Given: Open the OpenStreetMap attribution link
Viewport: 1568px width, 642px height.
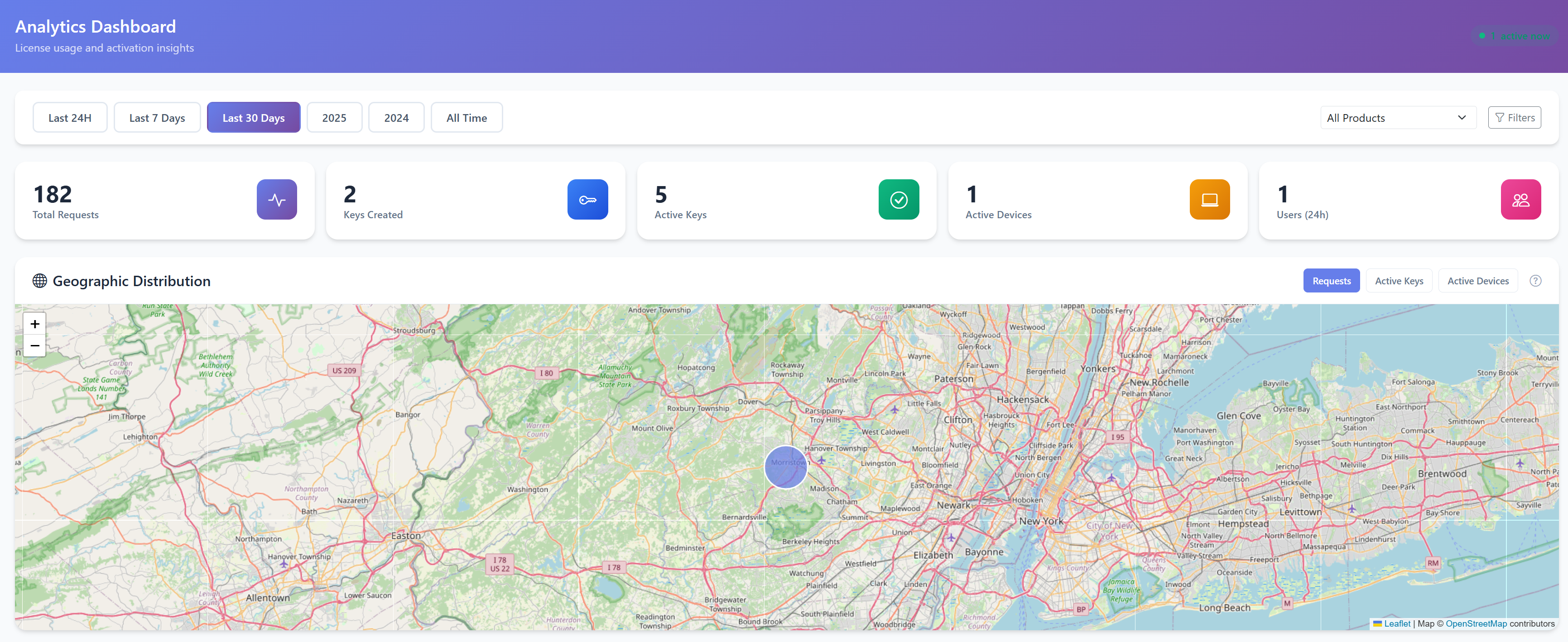Looking at the screenshot, I should 1476,624.
